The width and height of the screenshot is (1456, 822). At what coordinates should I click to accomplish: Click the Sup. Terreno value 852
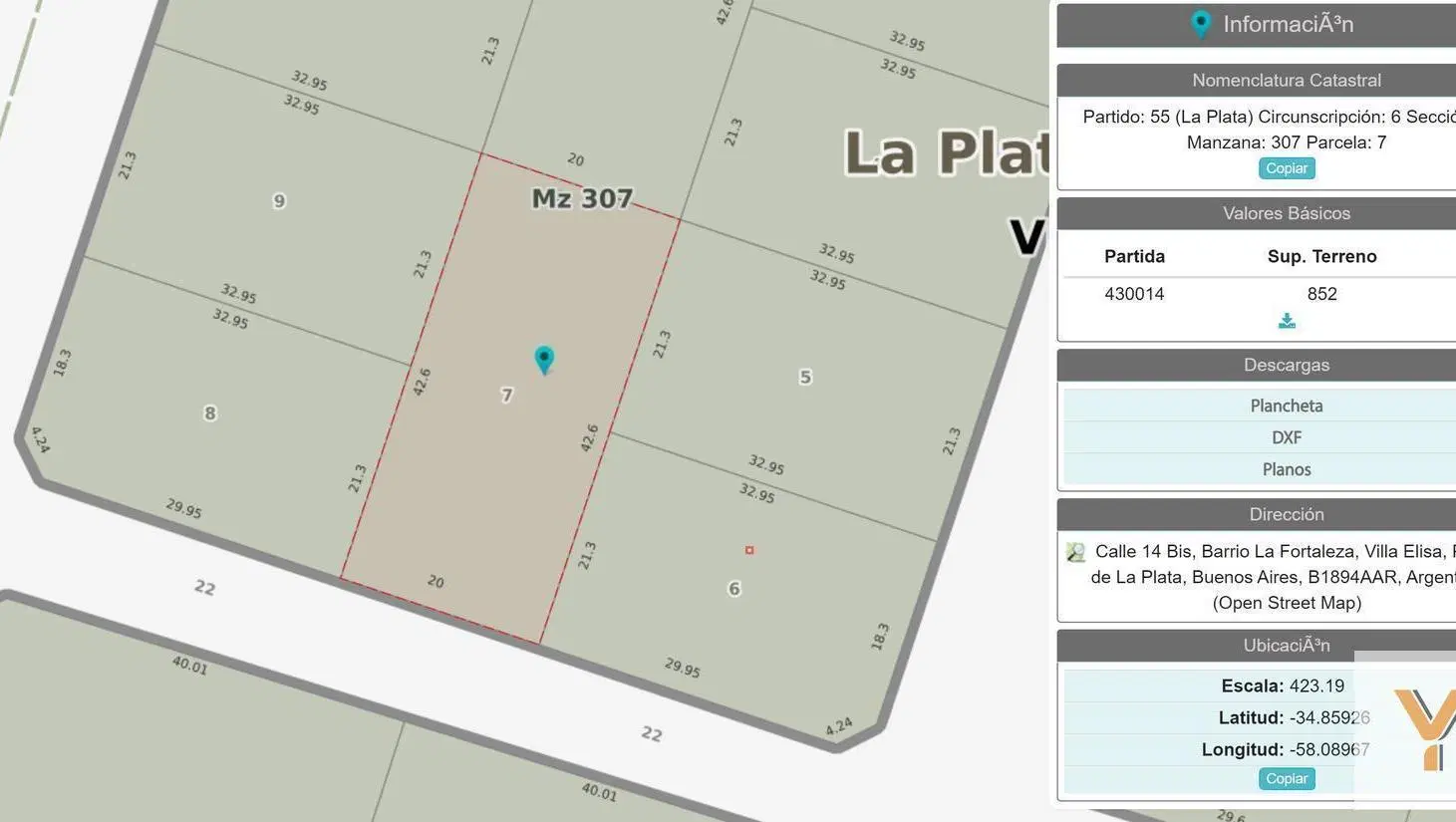pyautogui.click(x=1322, y=294)
